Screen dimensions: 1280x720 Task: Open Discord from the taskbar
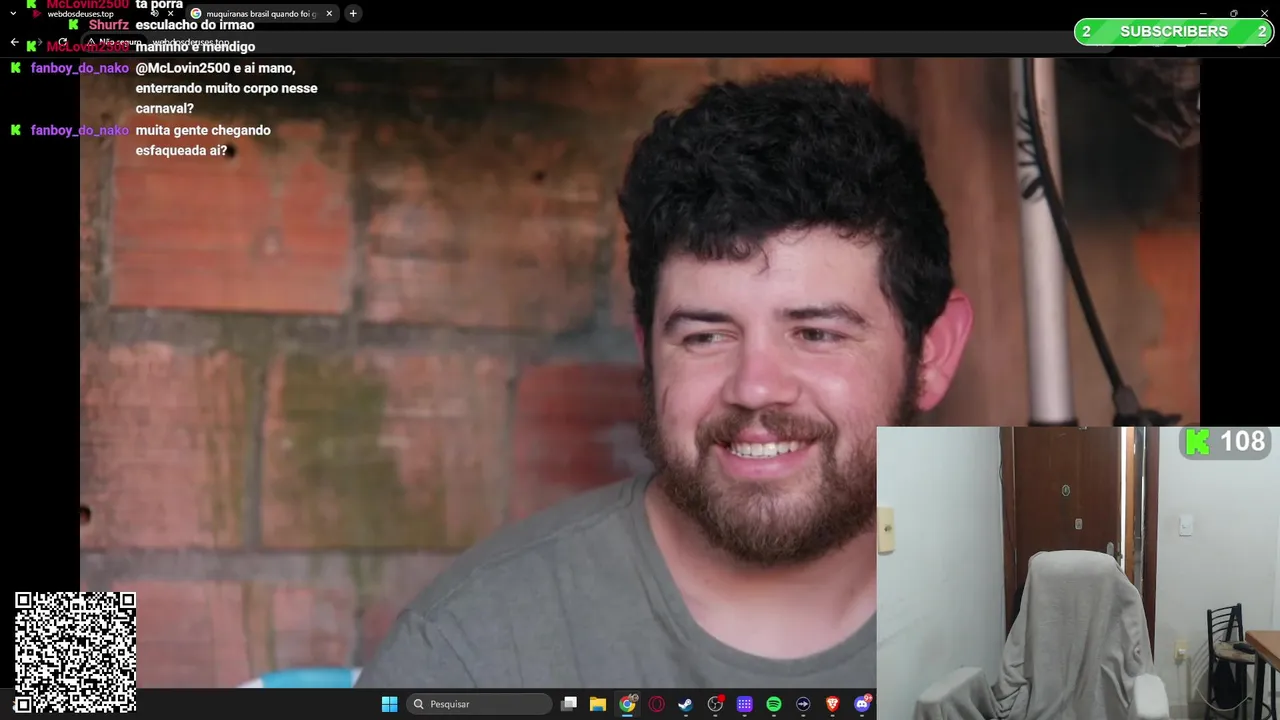coord(862,704)
